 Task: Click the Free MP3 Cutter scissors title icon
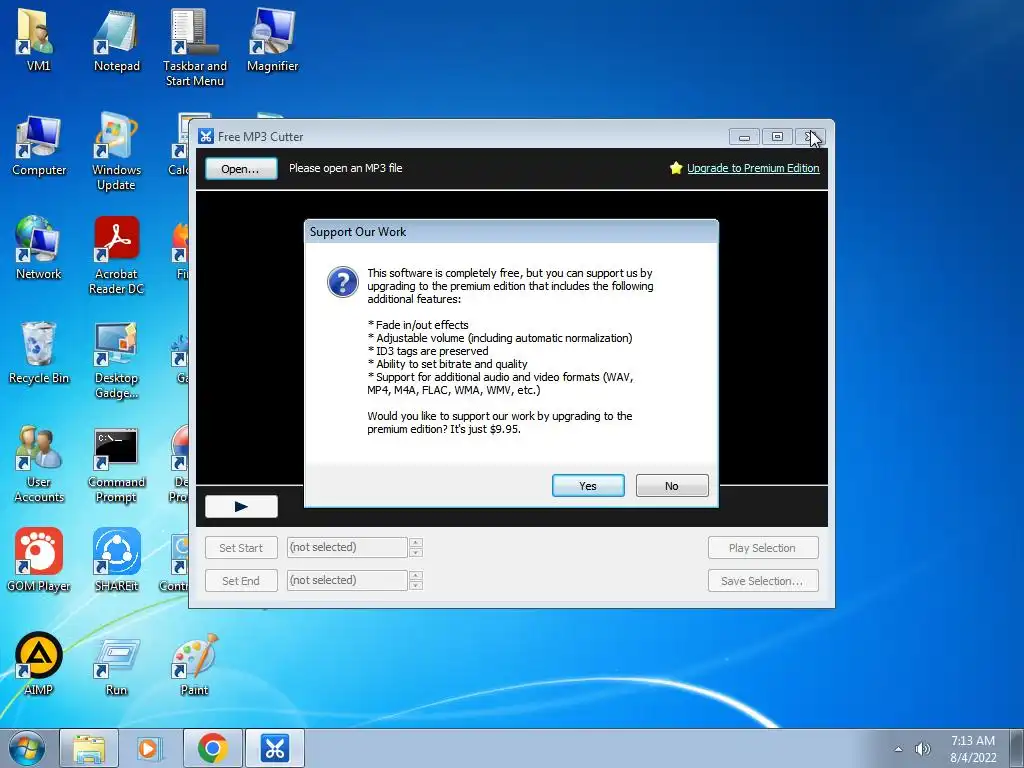[x=206, y=136]
